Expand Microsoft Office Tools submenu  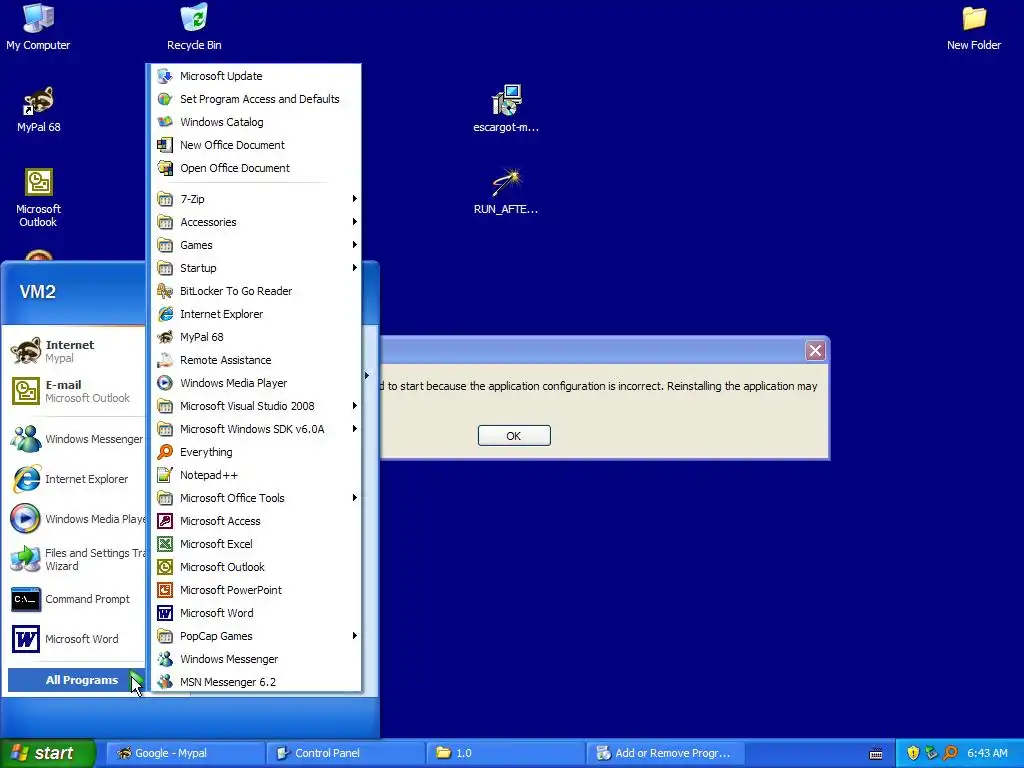point(255,498)
